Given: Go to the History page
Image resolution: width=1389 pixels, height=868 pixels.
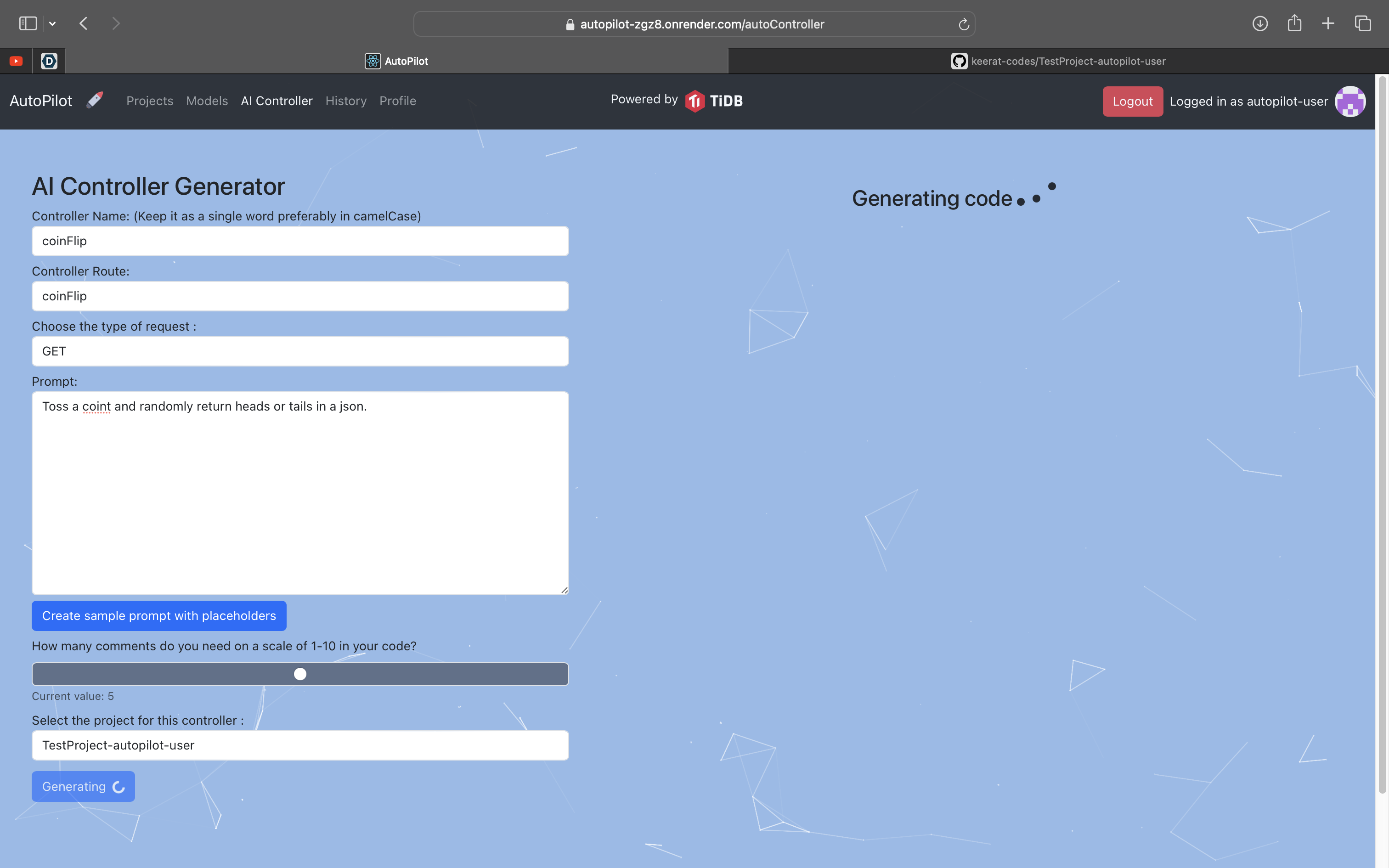Looking at the screenshot, I should coord(345,101).
